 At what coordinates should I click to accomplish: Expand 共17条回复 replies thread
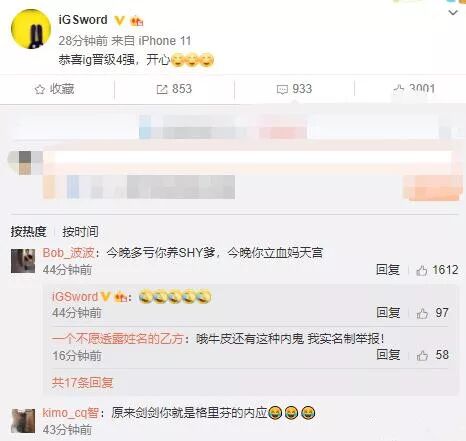click(x=82, y=382)
